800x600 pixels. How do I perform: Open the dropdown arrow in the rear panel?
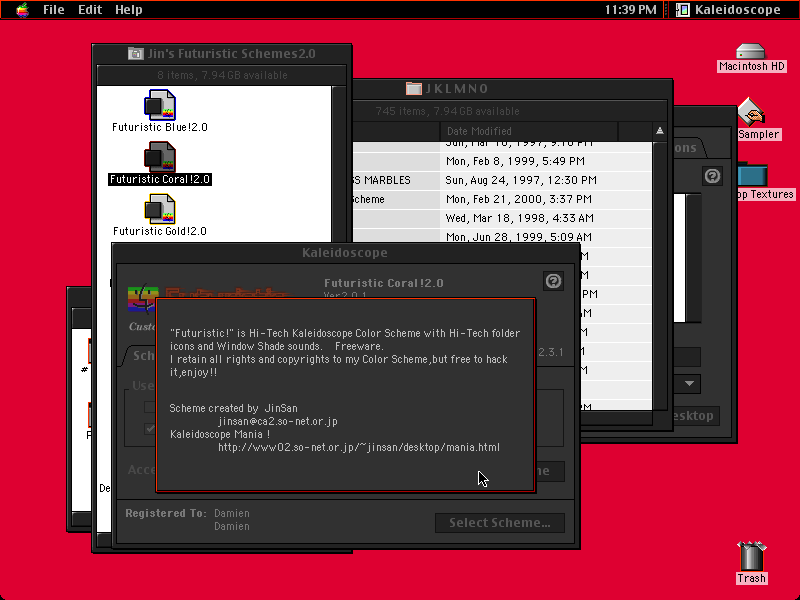tap(689, 383)
